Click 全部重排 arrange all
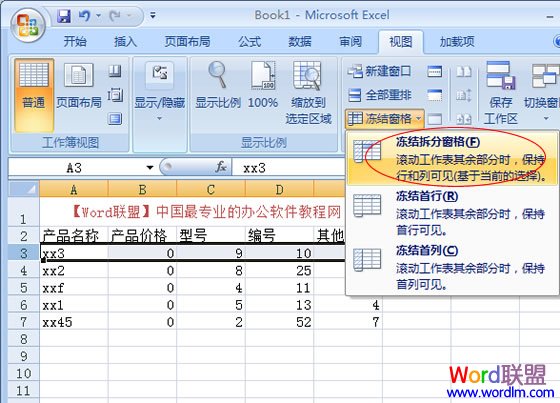This screenshot has width=560, height=403. tap(379, 95)
